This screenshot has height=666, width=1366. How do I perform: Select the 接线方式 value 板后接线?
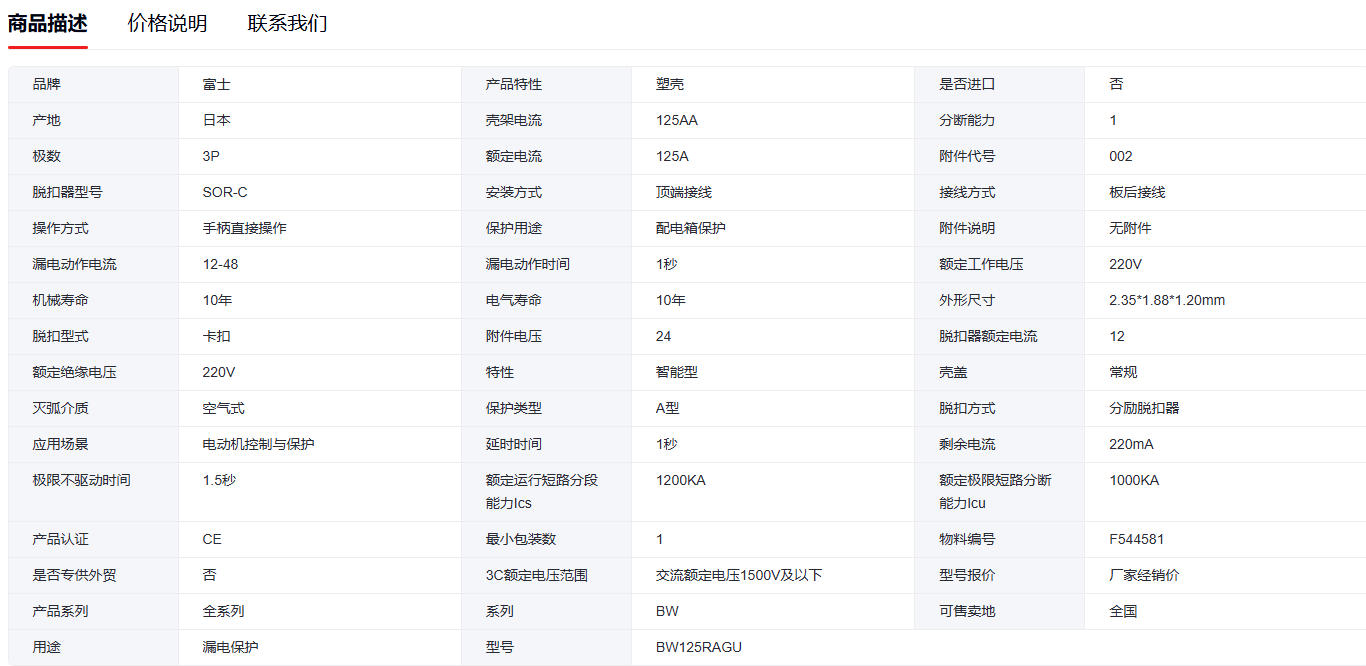pos(1137,192)
